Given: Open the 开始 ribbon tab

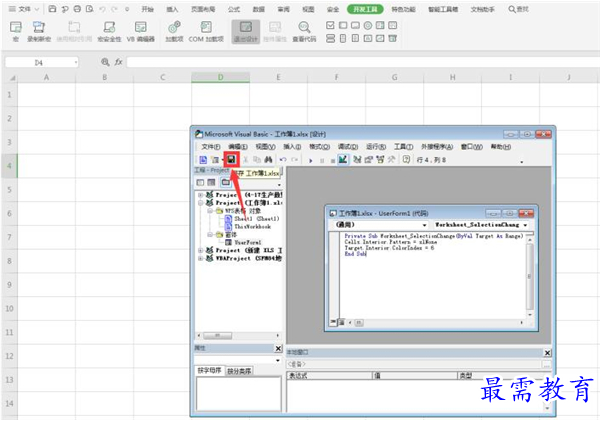Looking at the screenshot, I should (147, 9).
